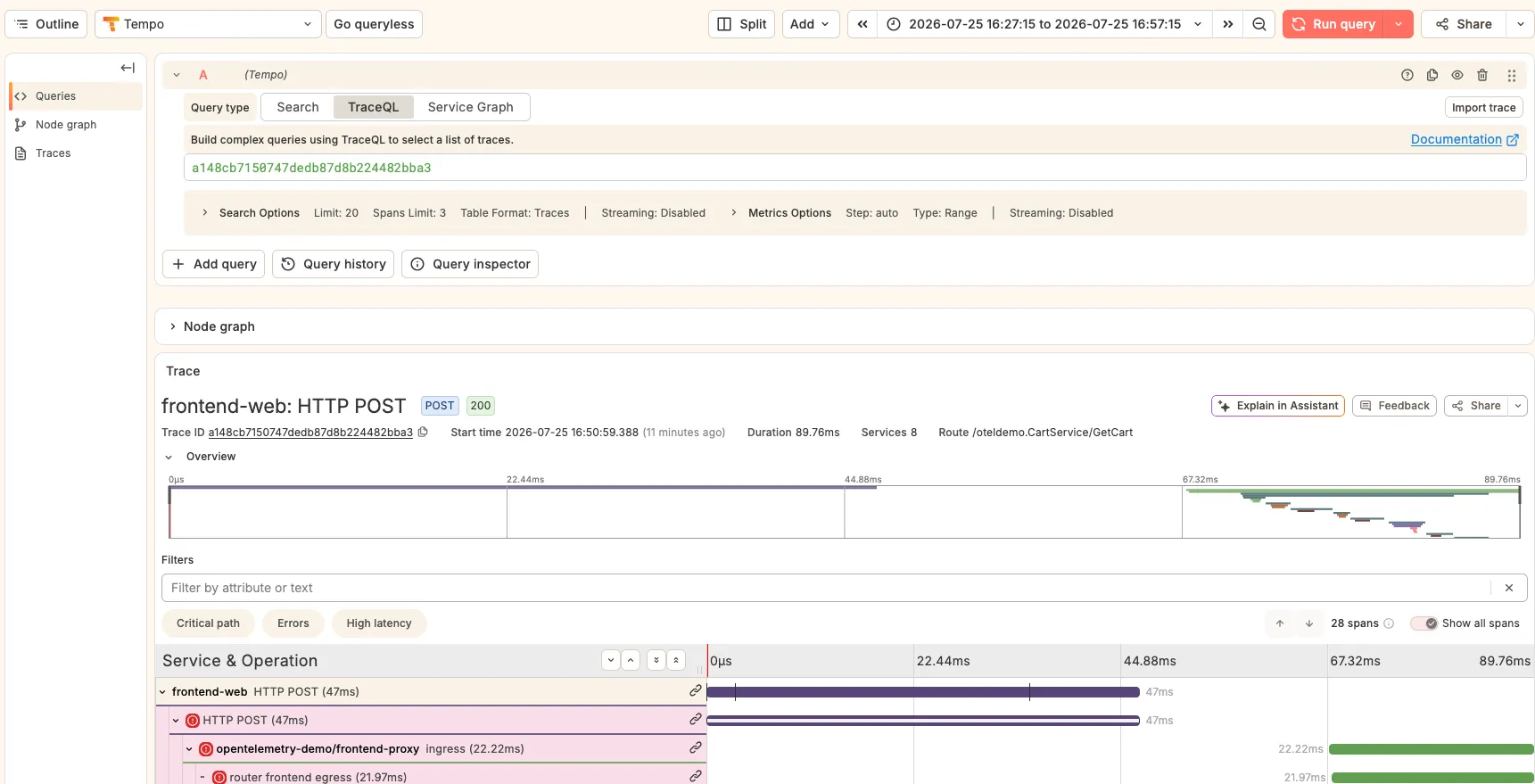This screenshot has height=784, width=1535.
Task: Show info tooltip next to 28 spans
Action: point(1389,623)
